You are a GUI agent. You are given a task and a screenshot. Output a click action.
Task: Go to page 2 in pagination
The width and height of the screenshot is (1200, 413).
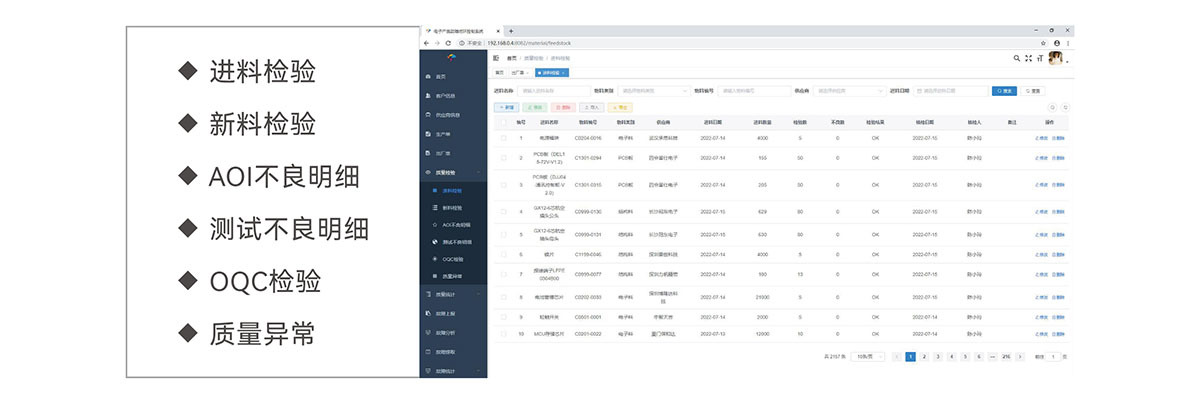(x=924, y=356)
